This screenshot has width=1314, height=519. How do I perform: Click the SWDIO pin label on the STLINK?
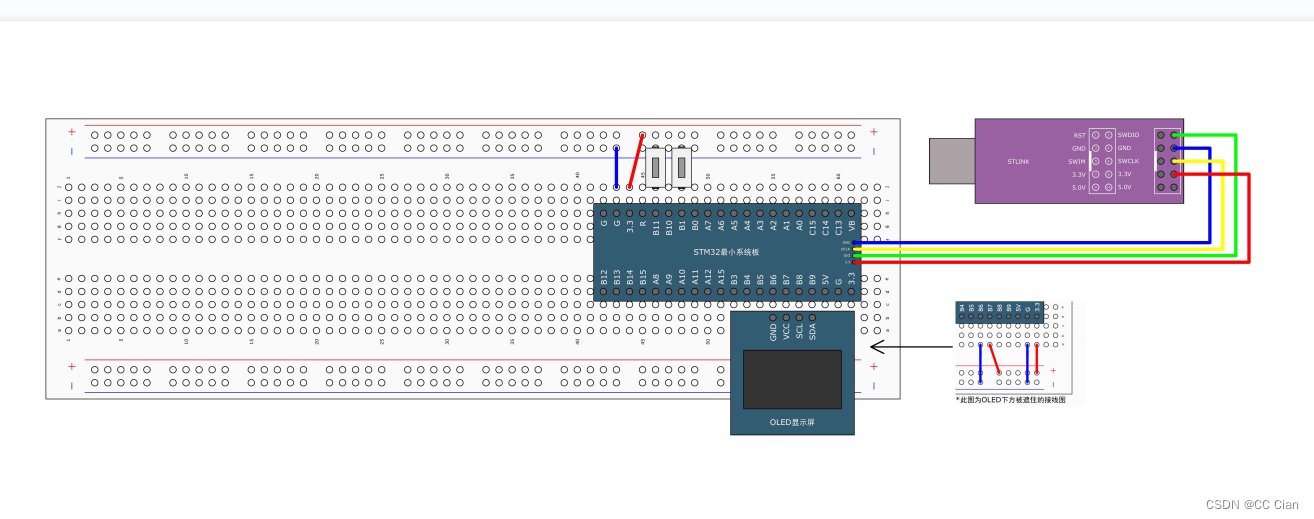1128,135
